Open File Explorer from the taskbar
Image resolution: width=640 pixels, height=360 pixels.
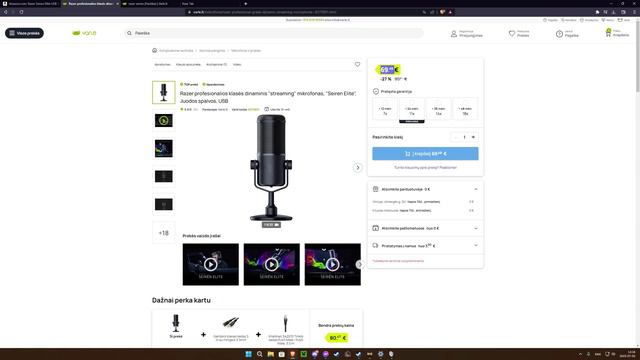[x=270, y=354]
